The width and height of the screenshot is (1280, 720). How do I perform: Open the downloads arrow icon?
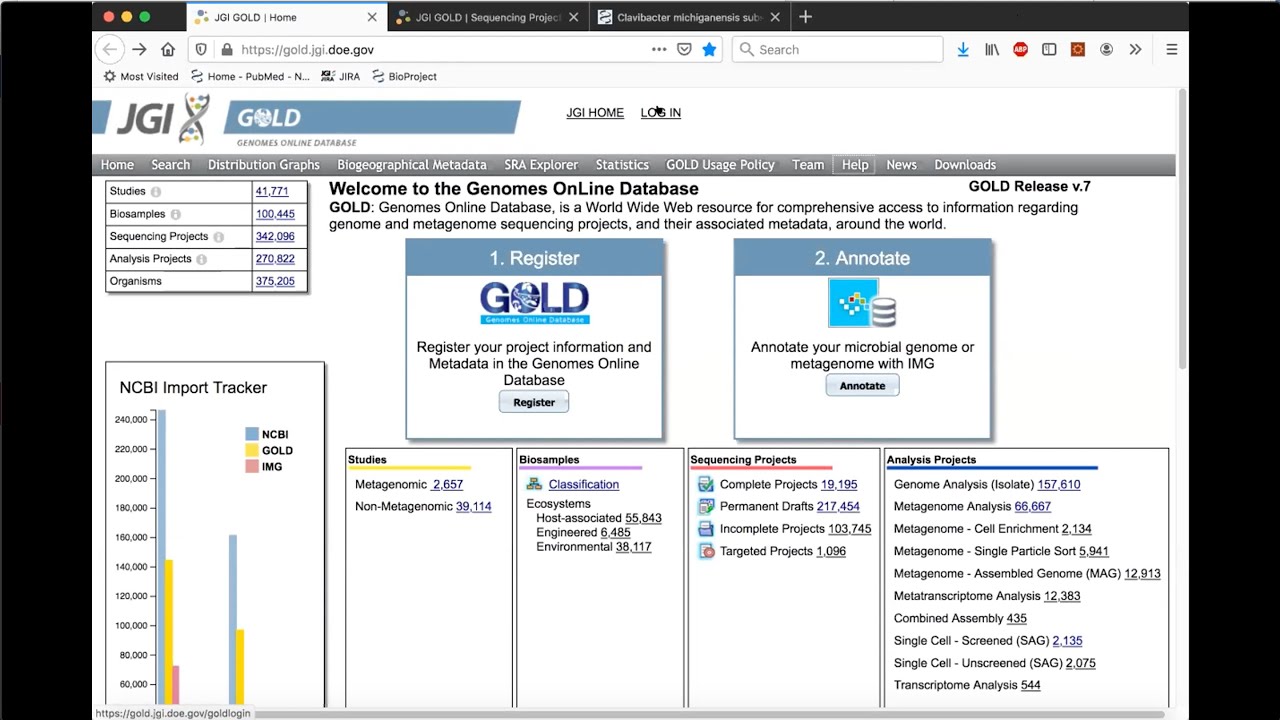pos(963,49)
